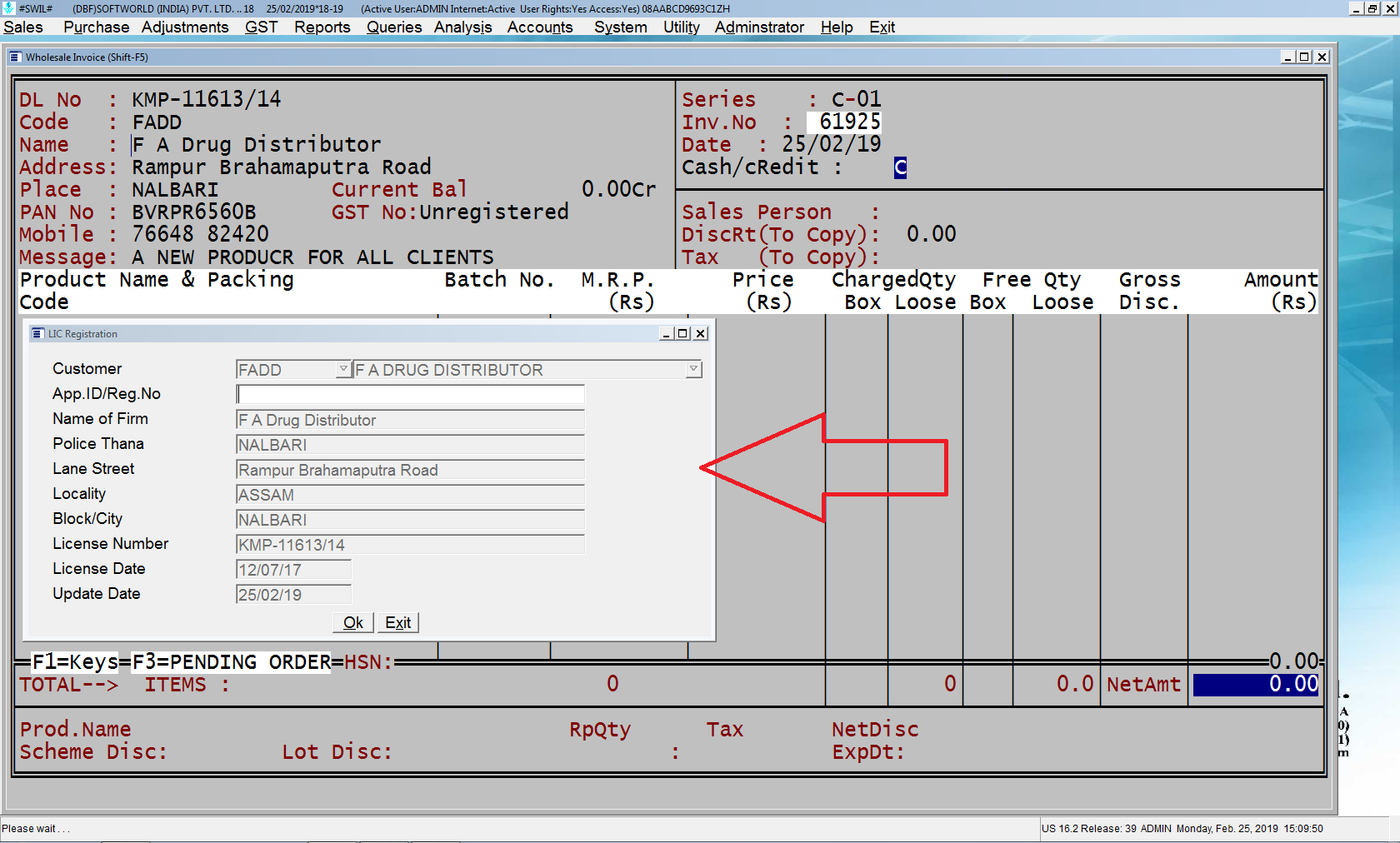Click Ok in LIC Registration dialog

coord(352,622)
